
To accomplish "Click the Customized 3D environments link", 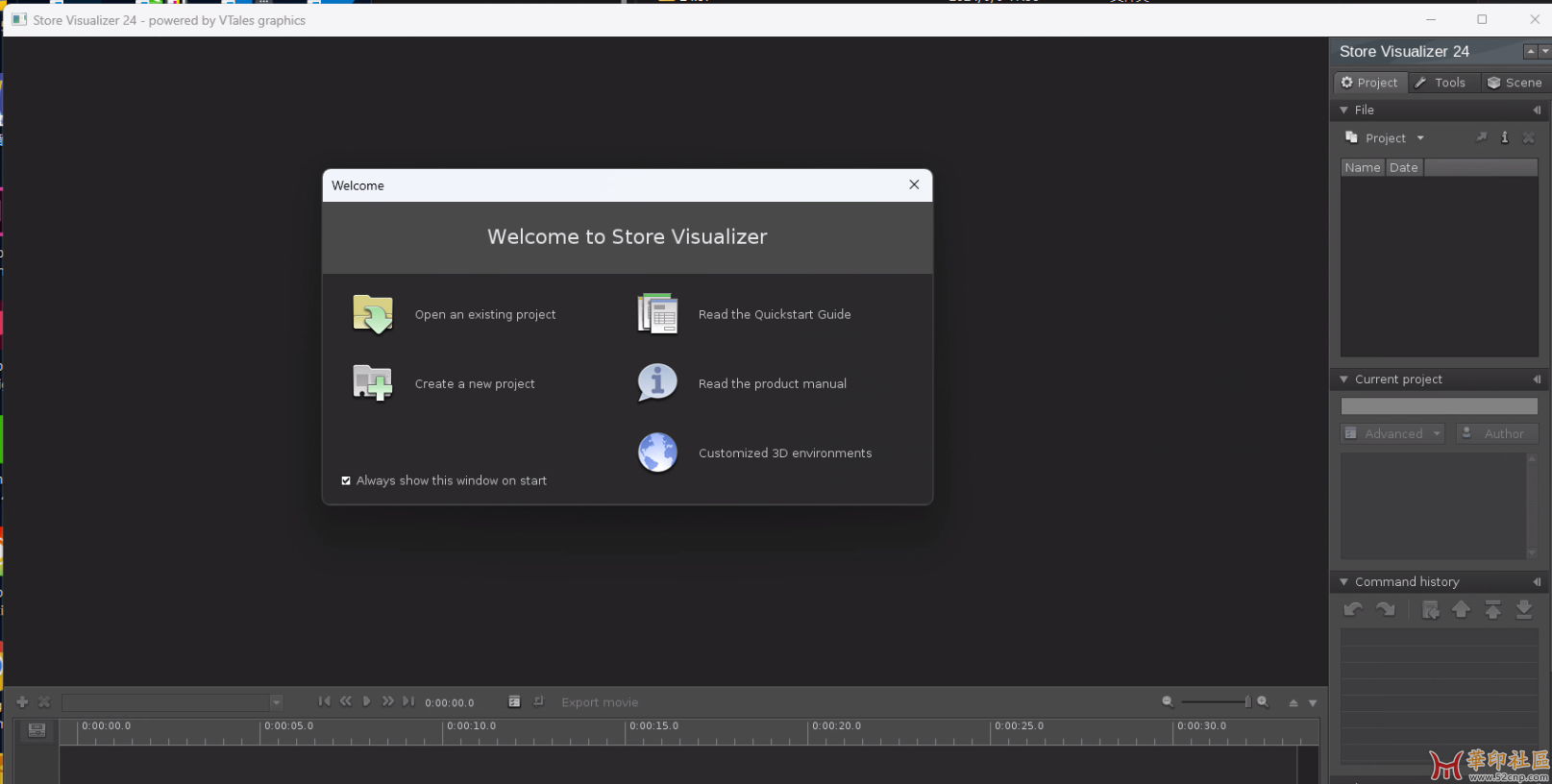I will (785, 453).
